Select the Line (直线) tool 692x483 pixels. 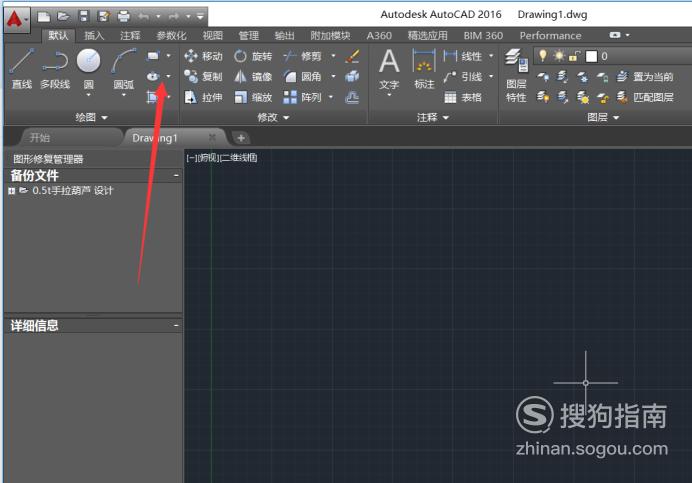click(22, 68)
